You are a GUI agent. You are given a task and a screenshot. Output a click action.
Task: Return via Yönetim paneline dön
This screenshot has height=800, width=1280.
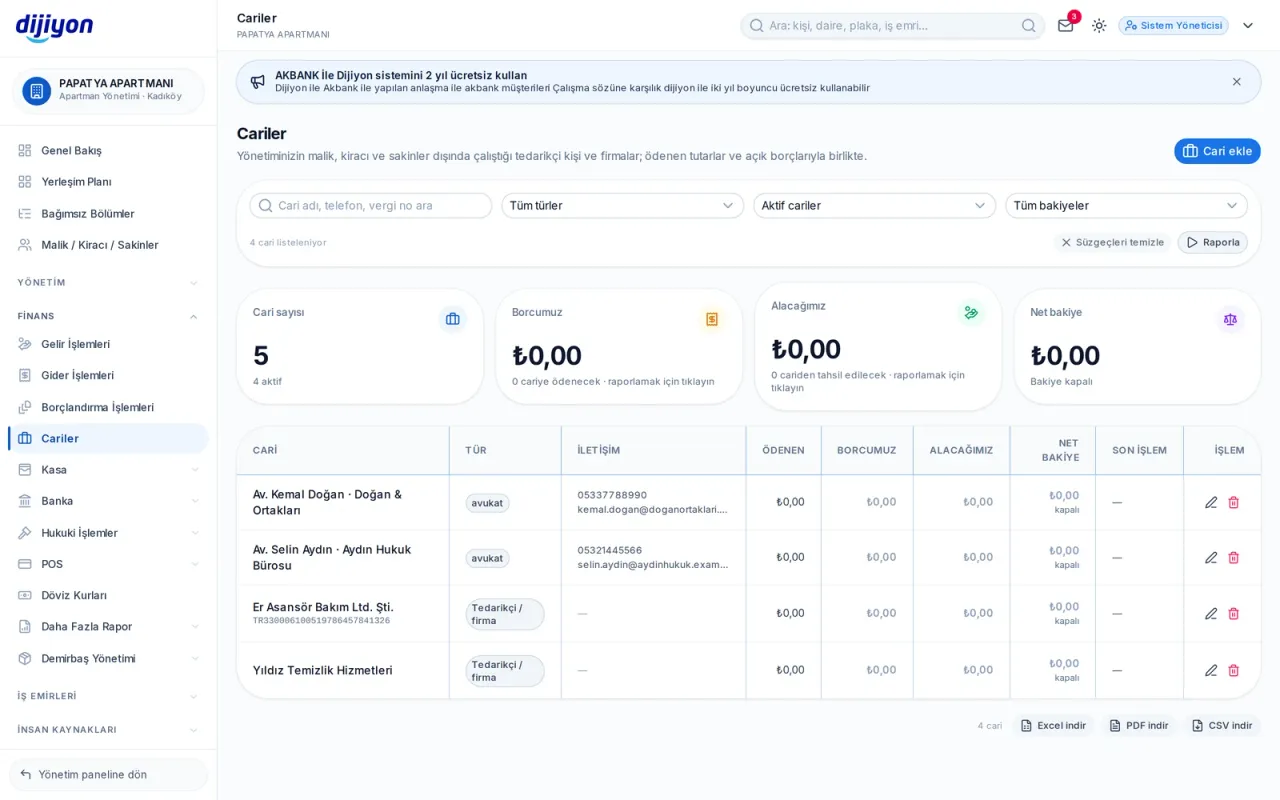(x=108, y=774)
